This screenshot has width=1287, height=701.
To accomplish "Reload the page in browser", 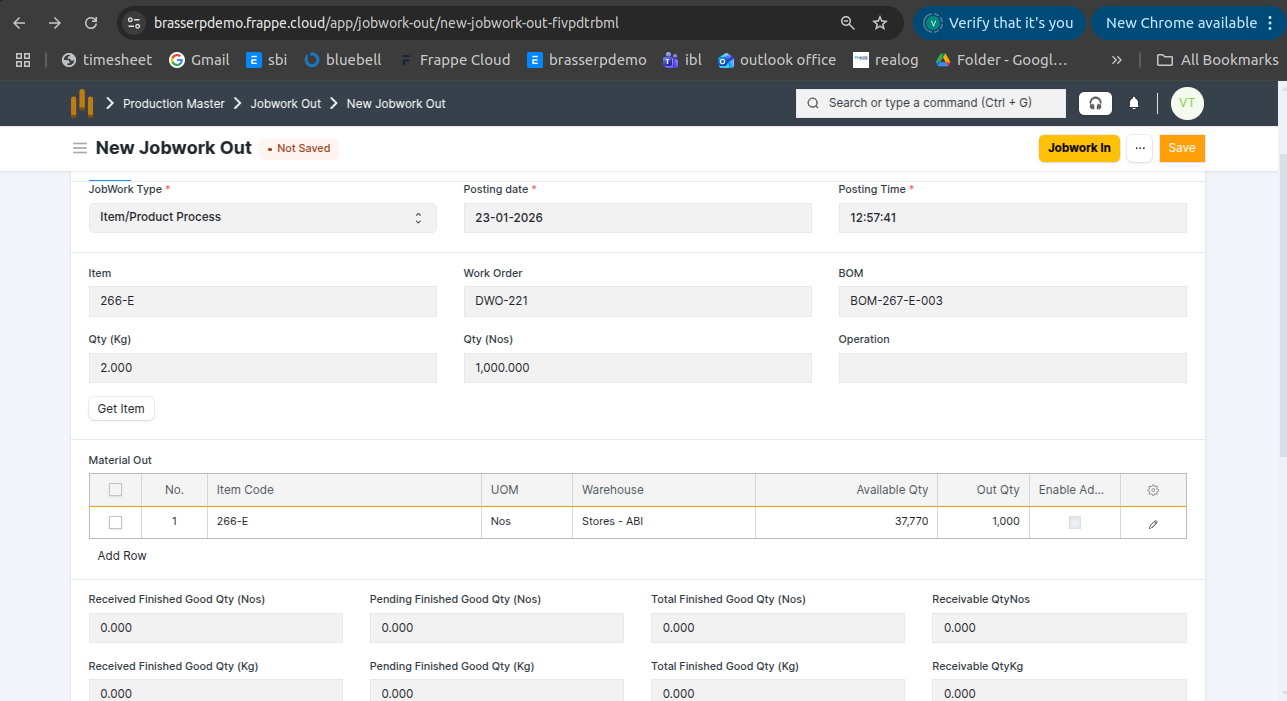I will tap(91, 23).
